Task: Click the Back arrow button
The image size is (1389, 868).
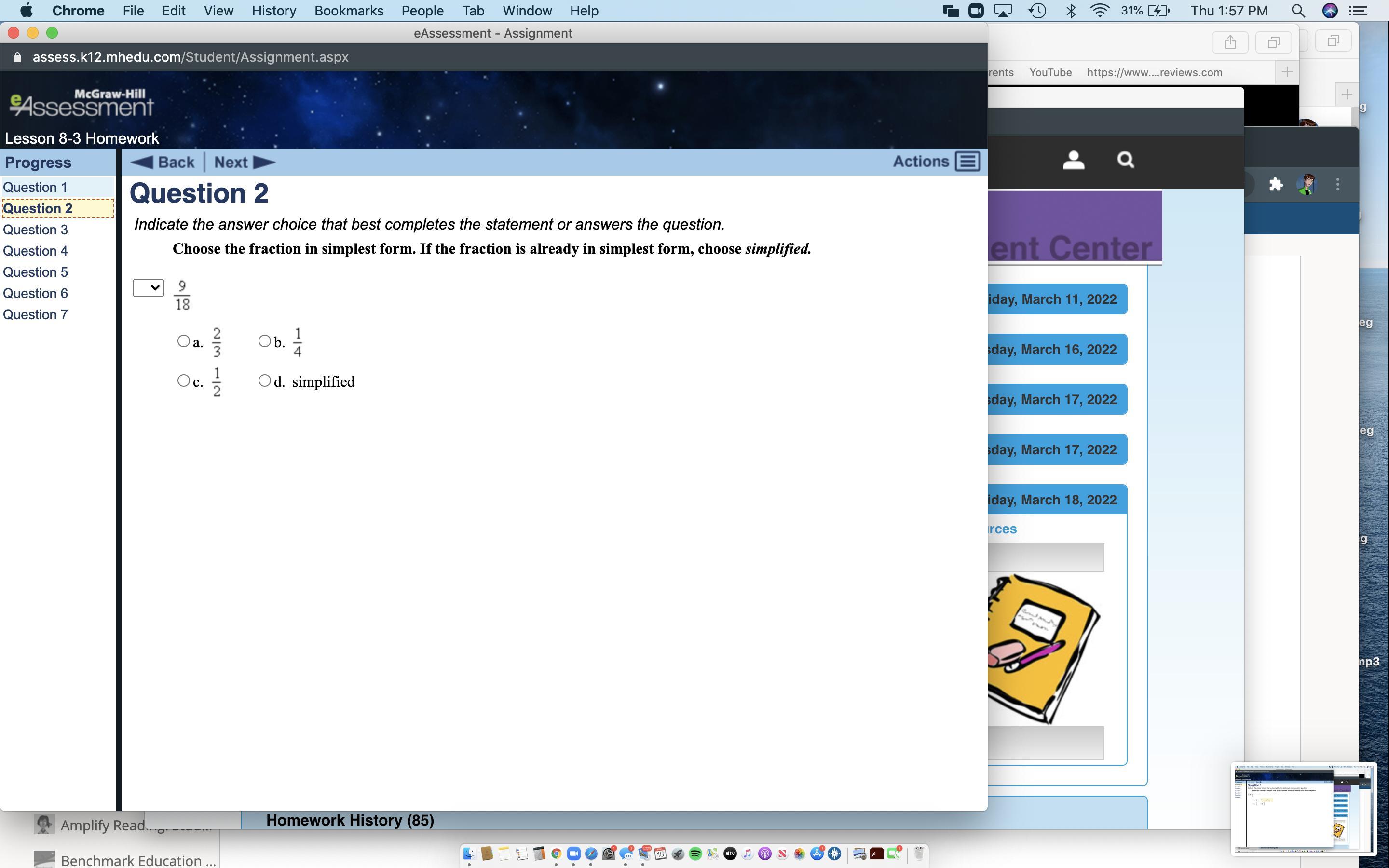Action: click(x=163, y=163)
